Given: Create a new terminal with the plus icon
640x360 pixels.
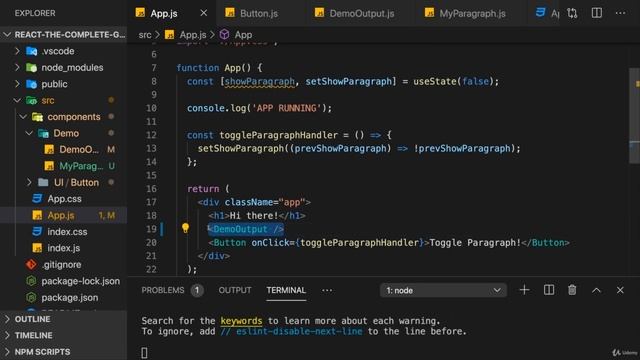Looking at the screenshot, I should pyautogui.click(x=524, y=290).
